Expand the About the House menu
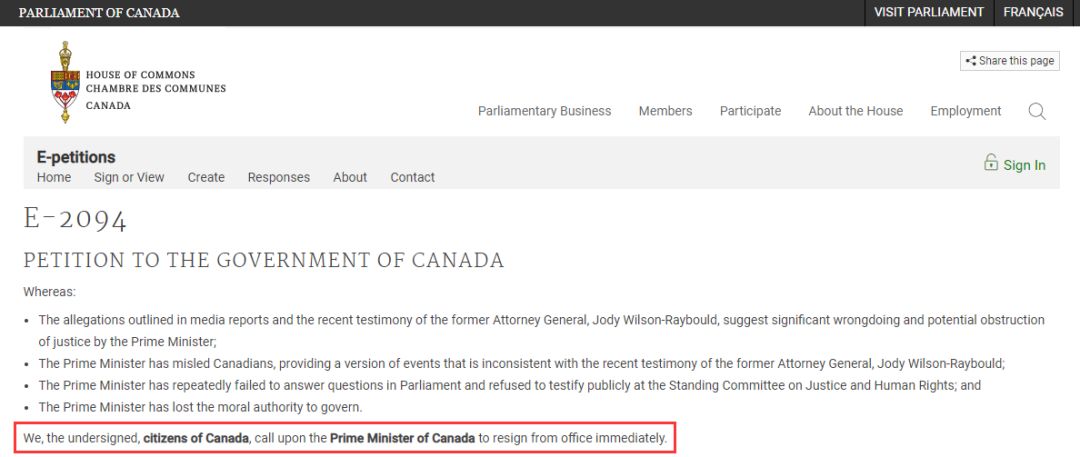1080x457 pixels. pyautogui.click(x=855, y=111)
